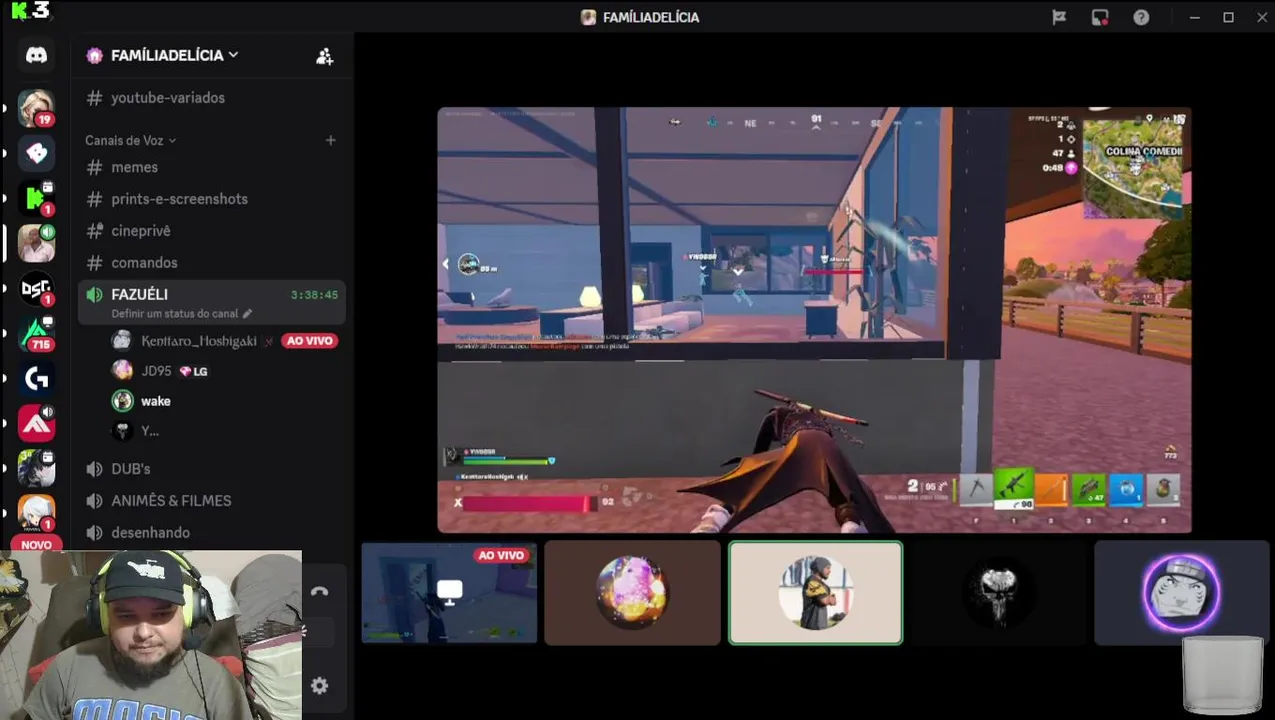The image size is (1275, 720).
Task: Select the skull avatar participant tile
Action: click(x=998, y=593)
